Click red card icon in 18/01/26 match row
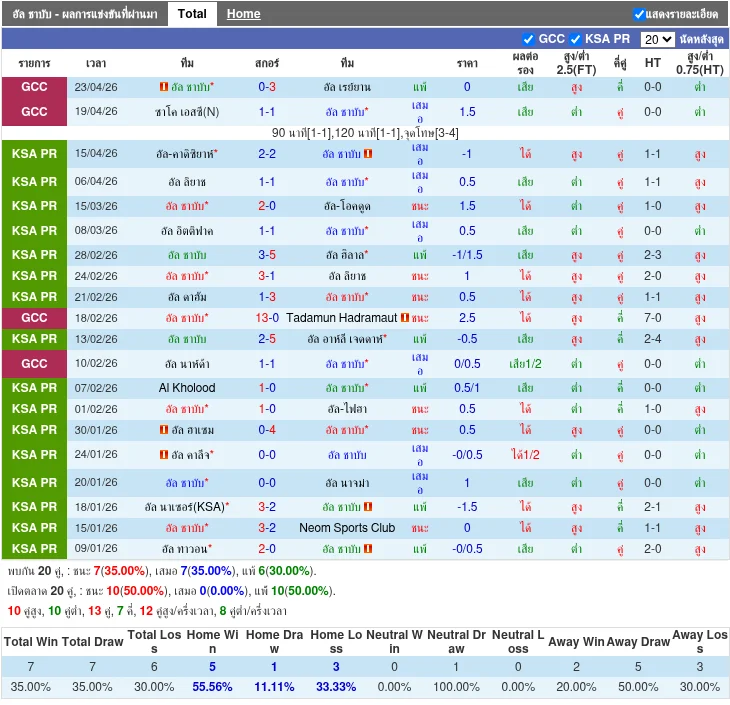This screenshot has width=730, height=705. 368,507
